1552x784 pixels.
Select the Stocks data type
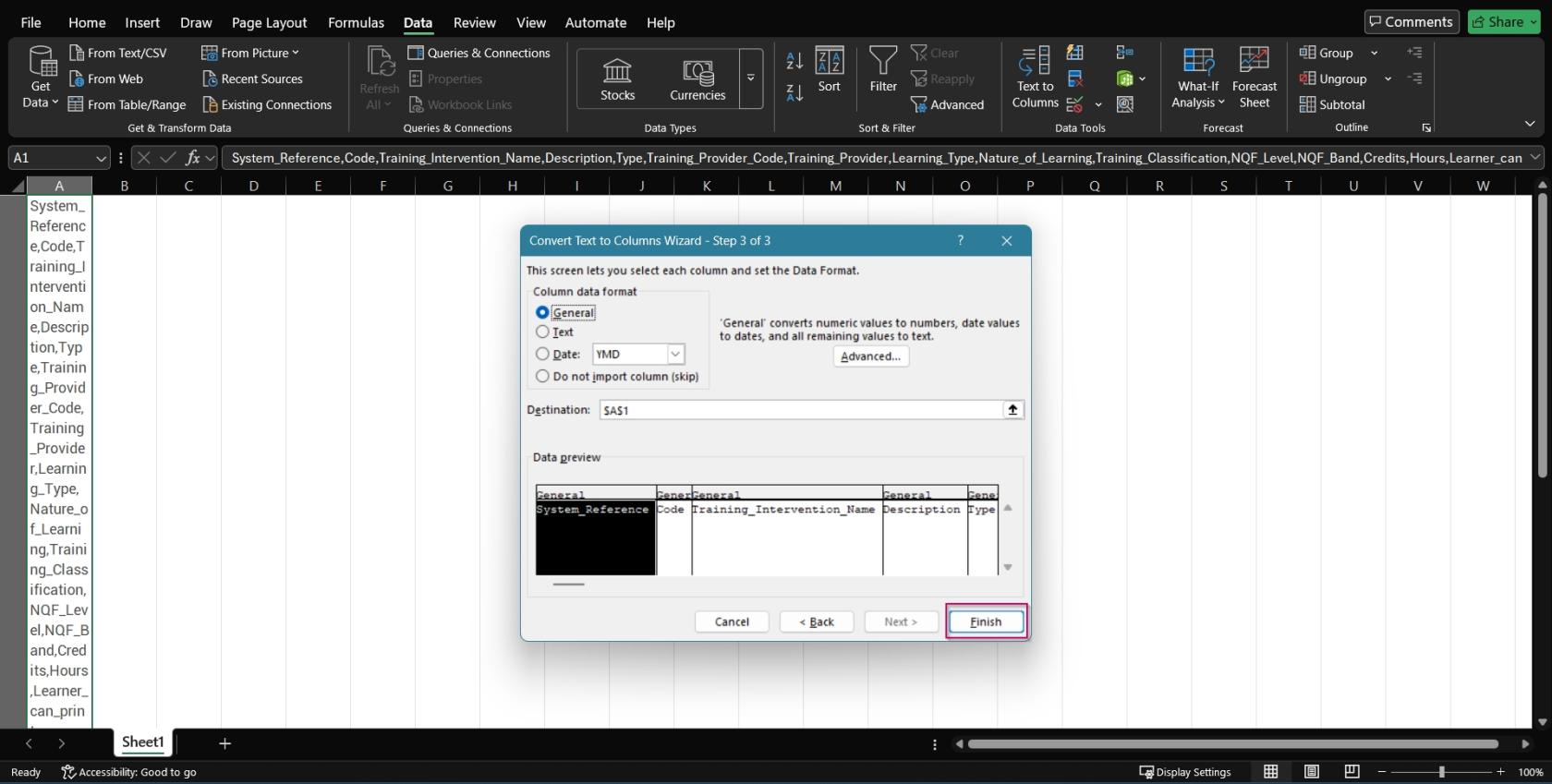click(617, 78)
